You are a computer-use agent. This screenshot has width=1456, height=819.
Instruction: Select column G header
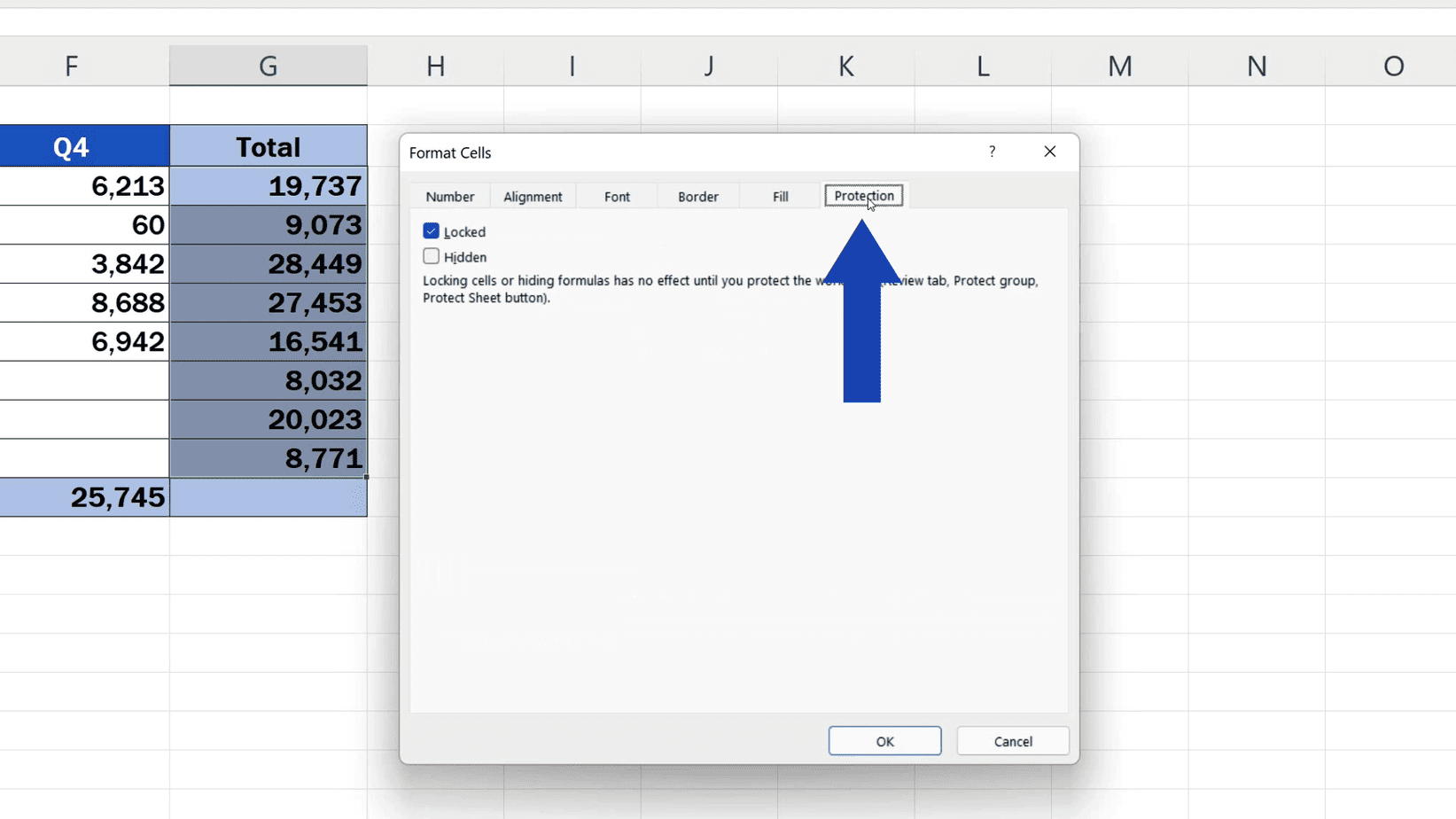tap(268, 65)
